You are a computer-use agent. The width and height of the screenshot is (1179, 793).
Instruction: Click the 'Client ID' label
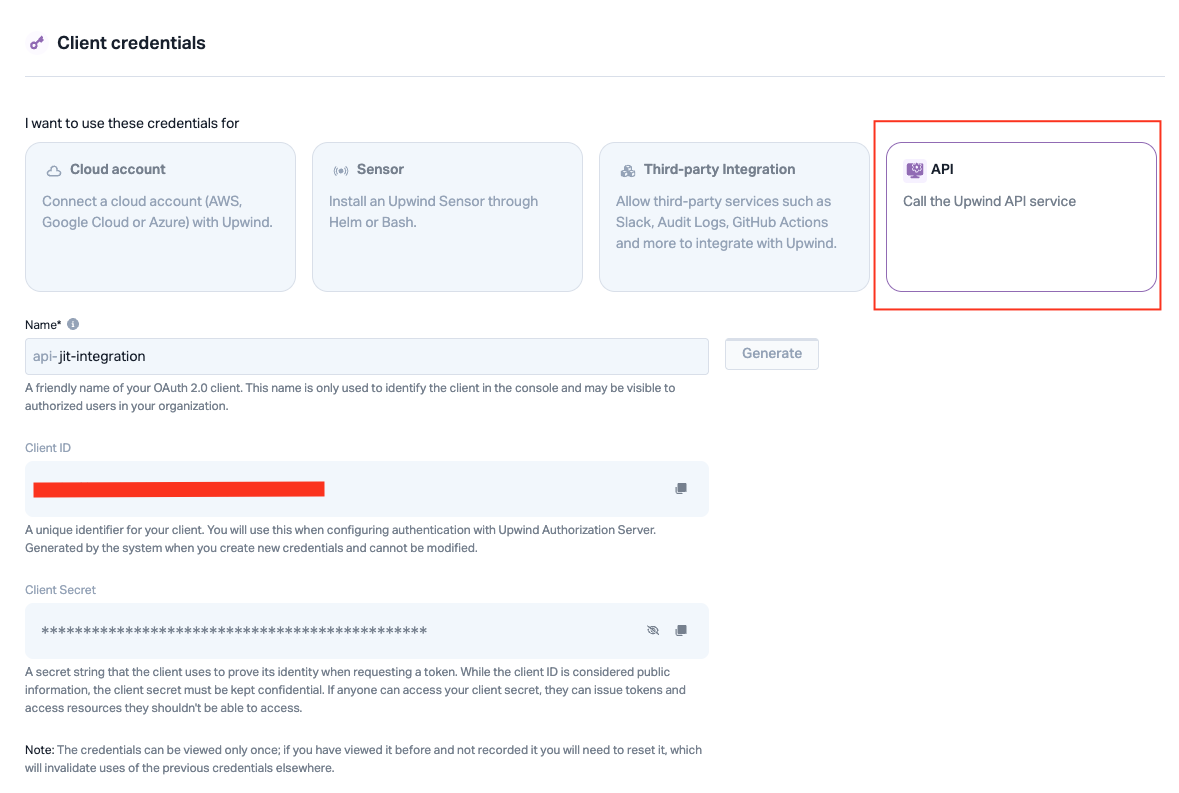[x=48, y=448]
